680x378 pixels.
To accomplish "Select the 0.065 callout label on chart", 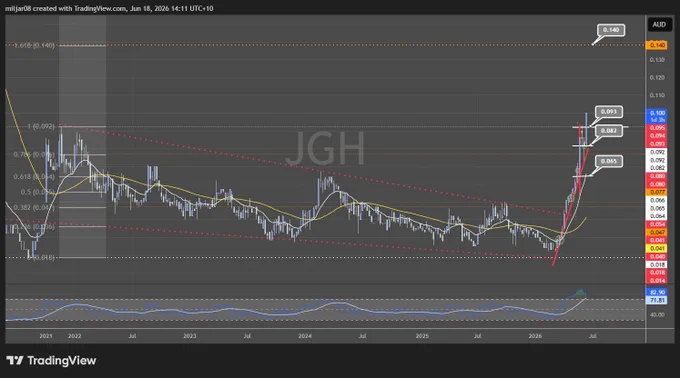I will pos(608,161).
